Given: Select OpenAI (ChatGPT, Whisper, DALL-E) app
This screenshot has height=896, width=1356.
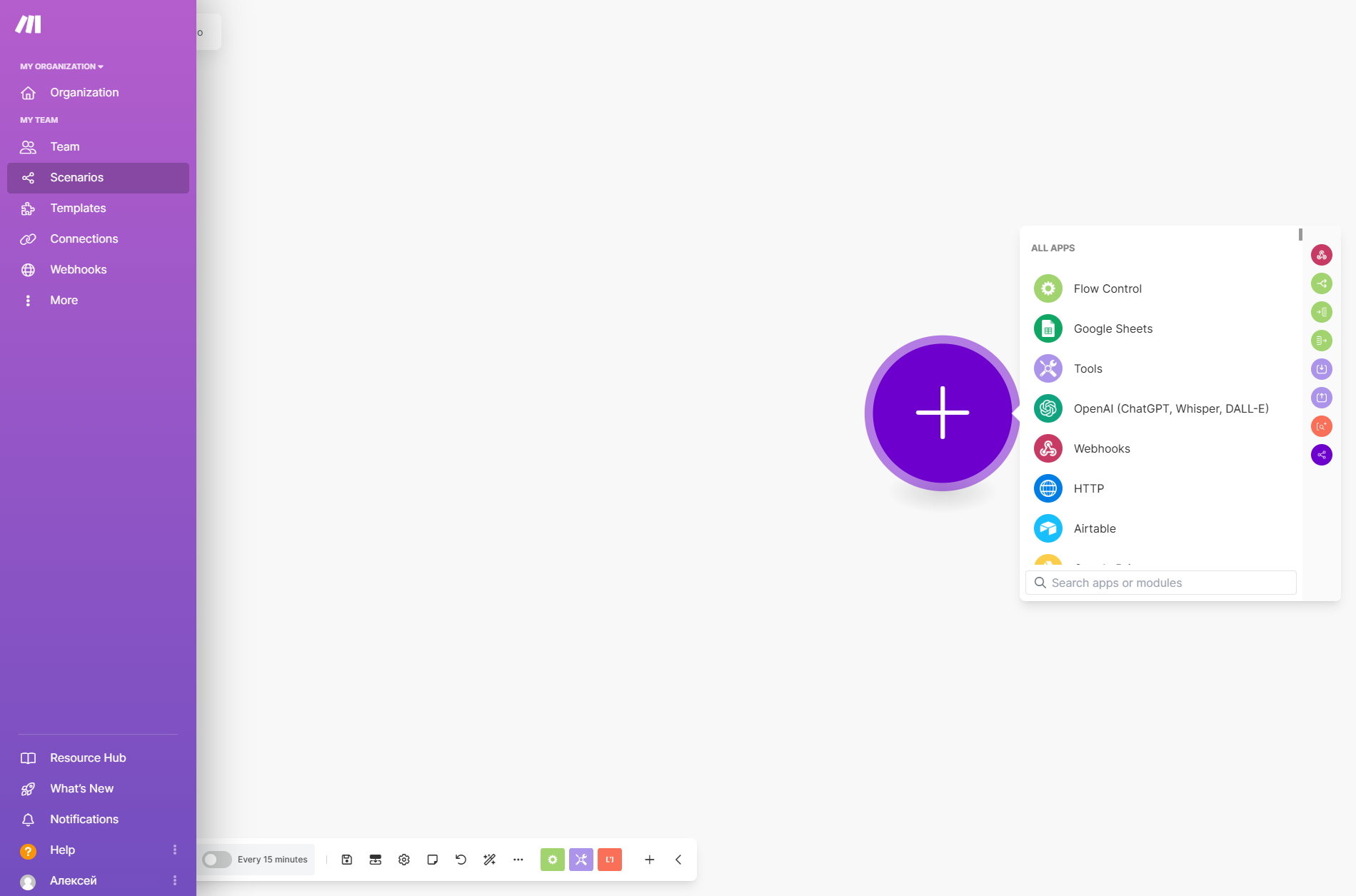Looking at the screenshot, I should click(1170, 408).
